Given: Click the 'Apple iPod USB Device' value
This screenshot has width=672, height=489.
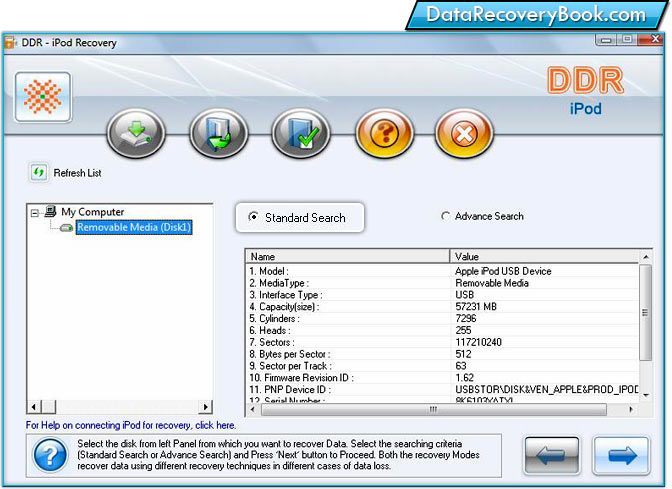Looking at the screenshot, I should [x=503, y=271].
